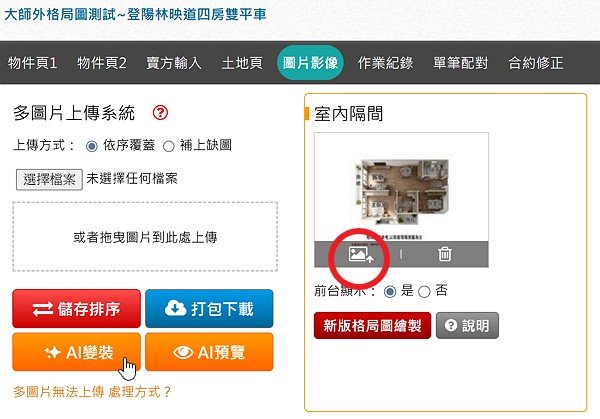Image resolution: width=600 pixels, height=419 pixels.
Task: Click the cloud download icon on 打包下載
Action: click(x=176, y=308)
